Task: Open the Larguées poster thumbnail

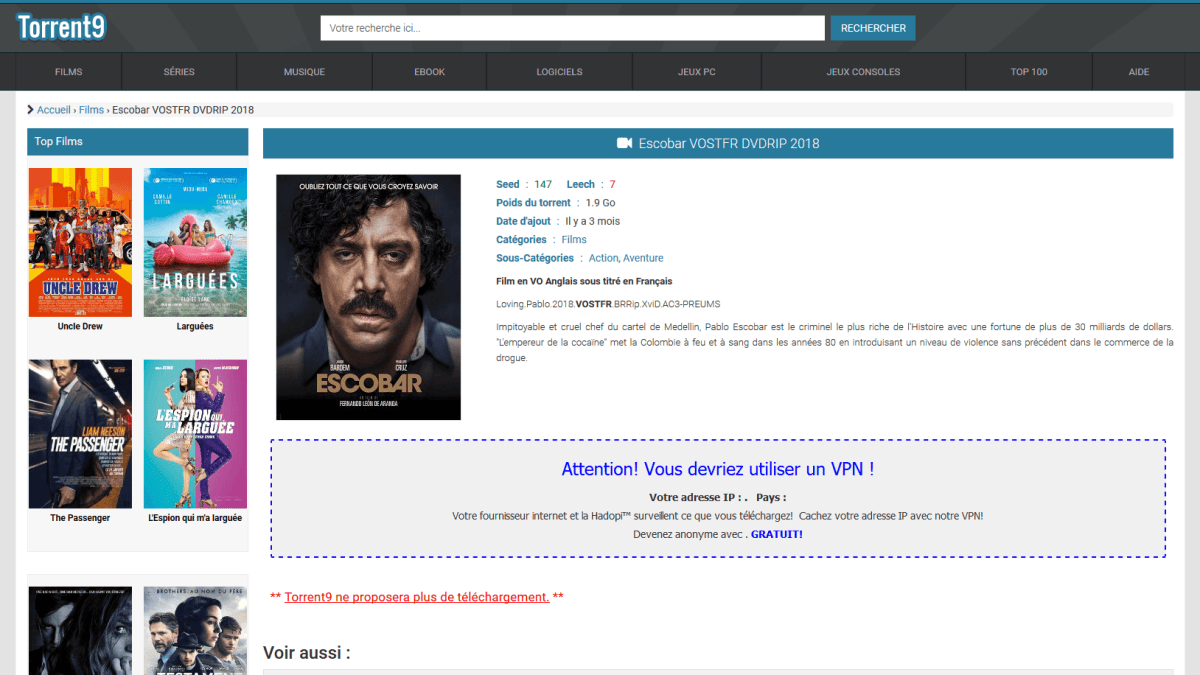Action: (x=195, y=242)
